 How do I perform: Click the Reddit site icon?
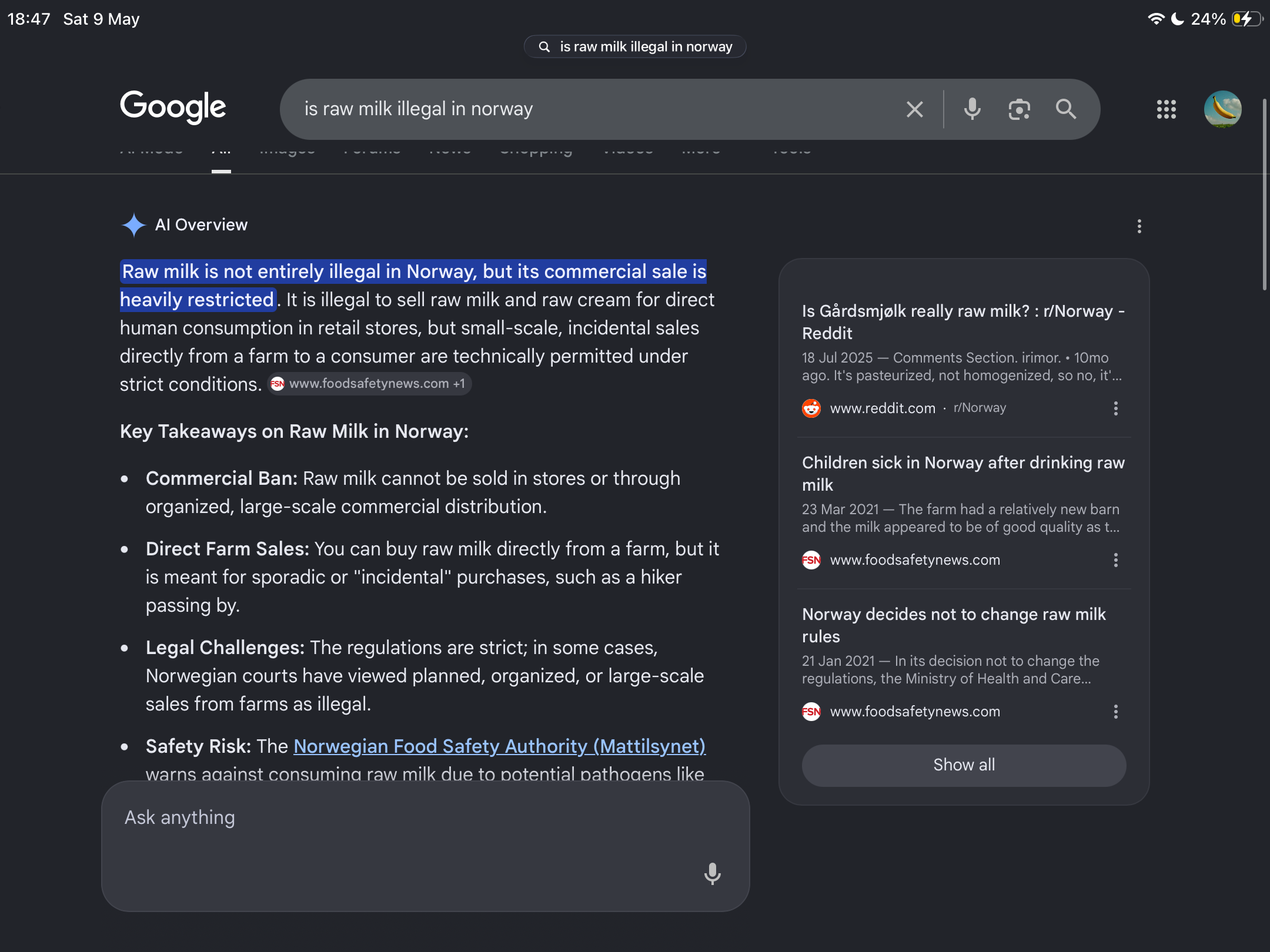pyautogui.click(x=811, y=408)
